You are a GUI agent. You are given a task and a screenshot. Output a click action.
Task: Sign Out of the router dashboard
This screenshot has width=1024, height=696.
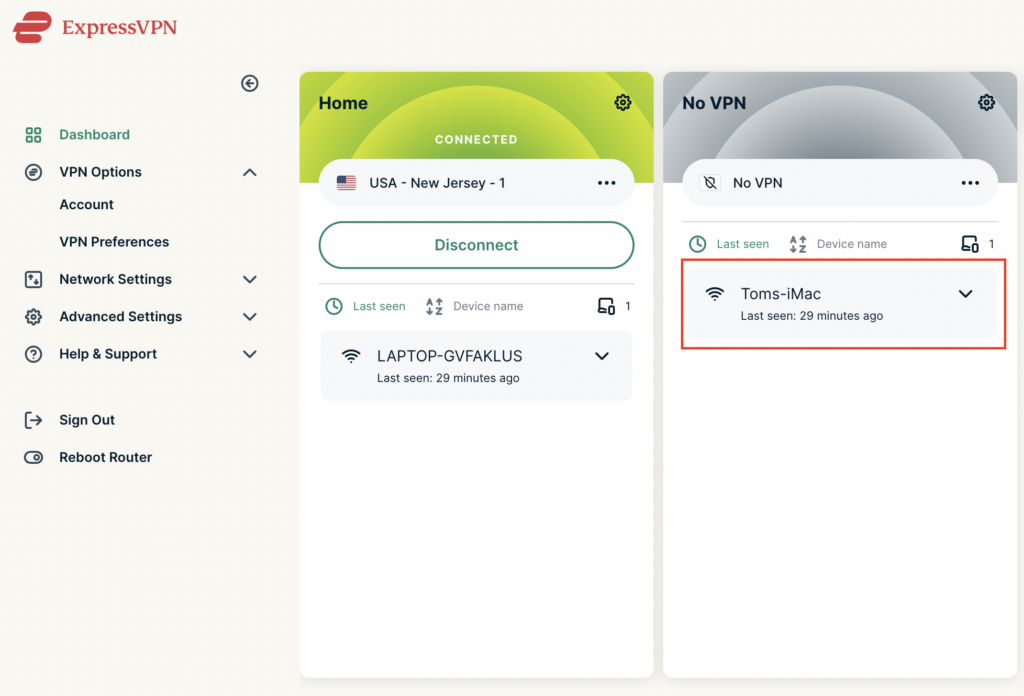[x=87, y=420]
